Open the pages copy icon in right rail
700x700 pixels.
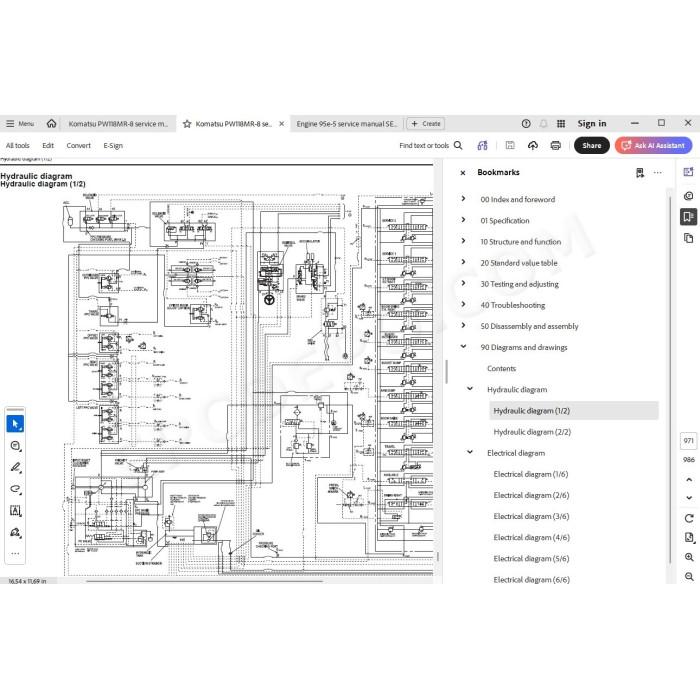click(688, 238)
